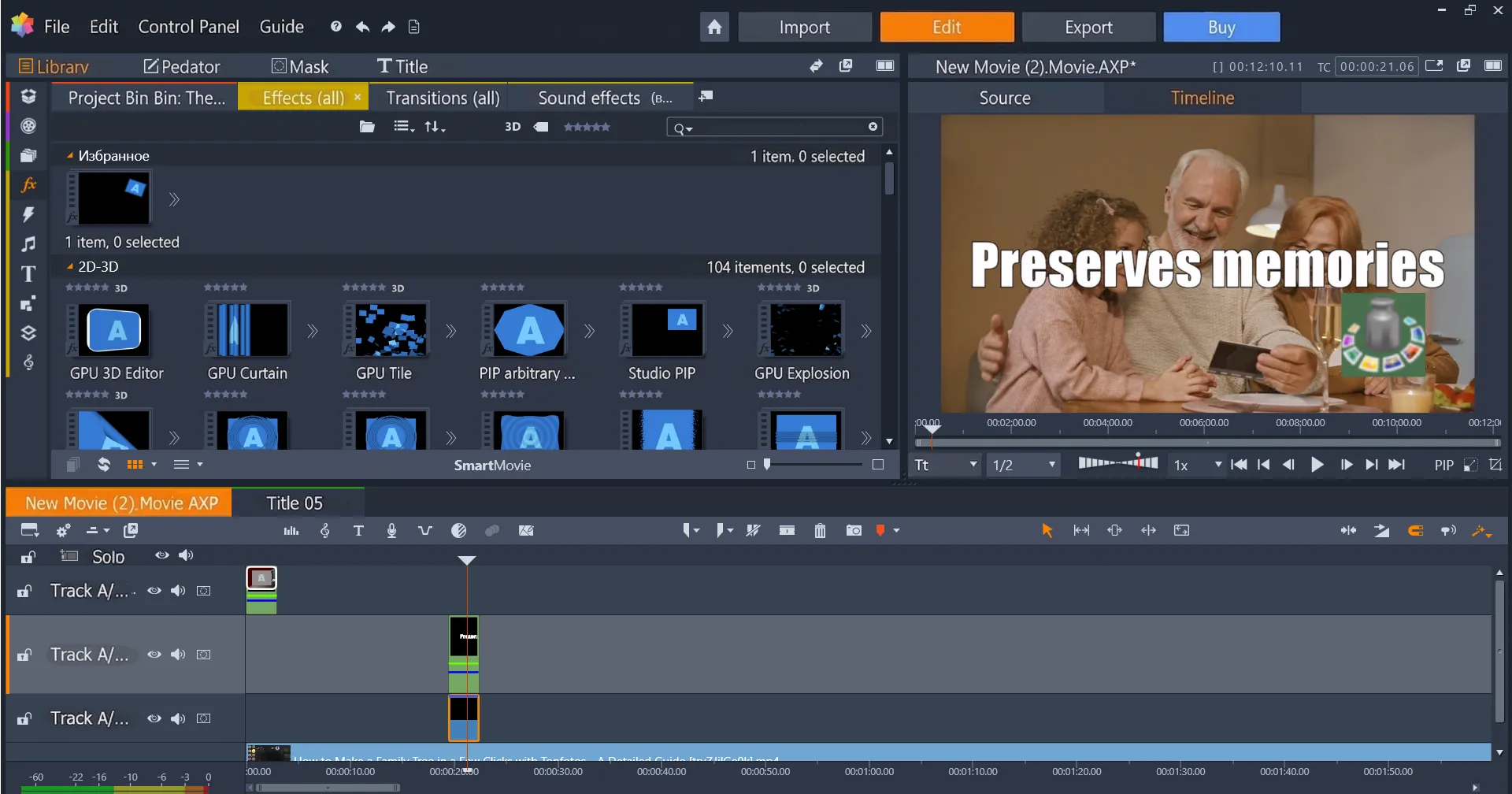Screen dimensions: 1512x794
Task: Hide the top track using its eye toggle
Action: (x=154, y=590)
